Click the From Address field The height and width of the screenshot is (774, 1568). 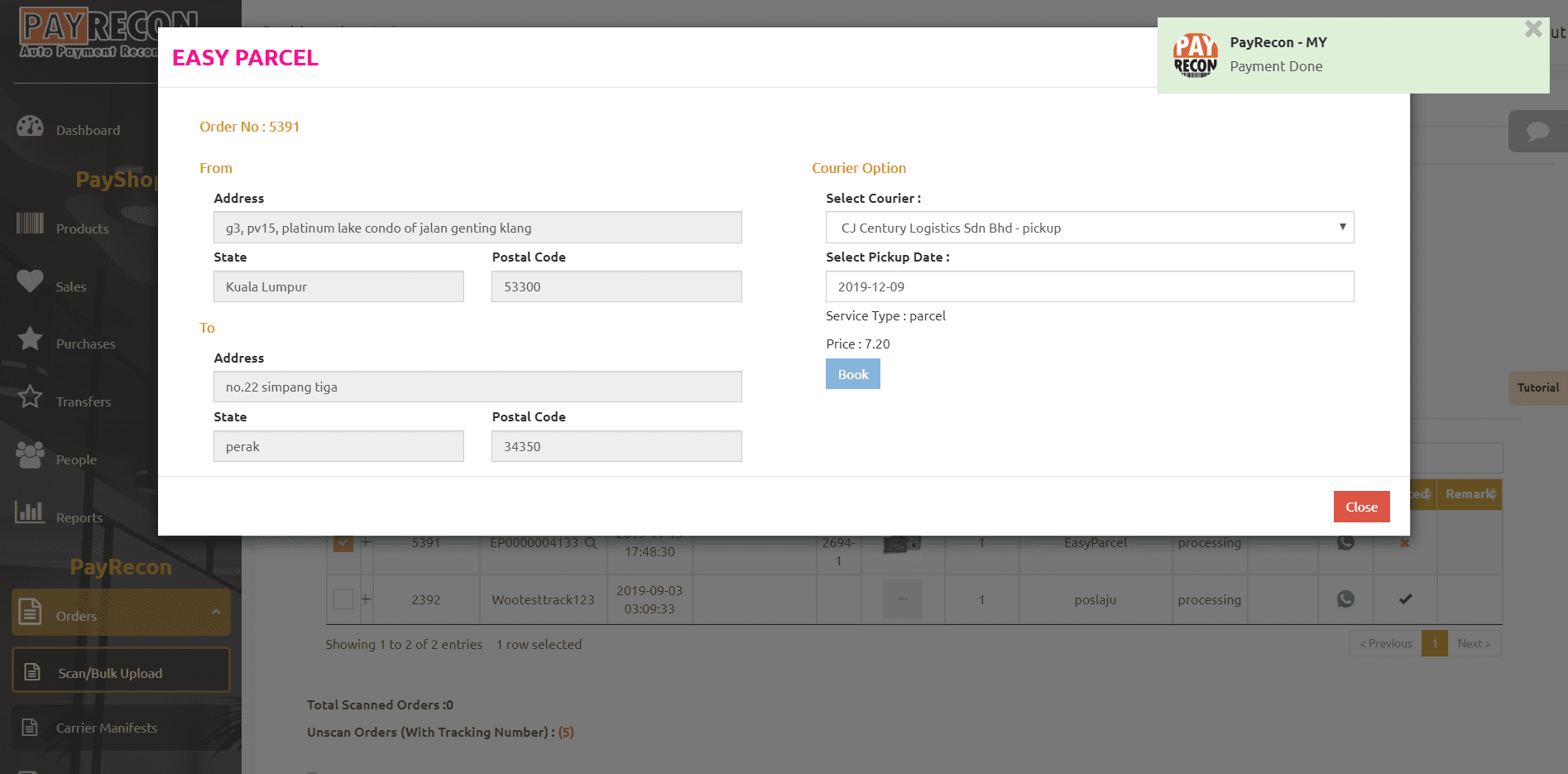(477, 228)
